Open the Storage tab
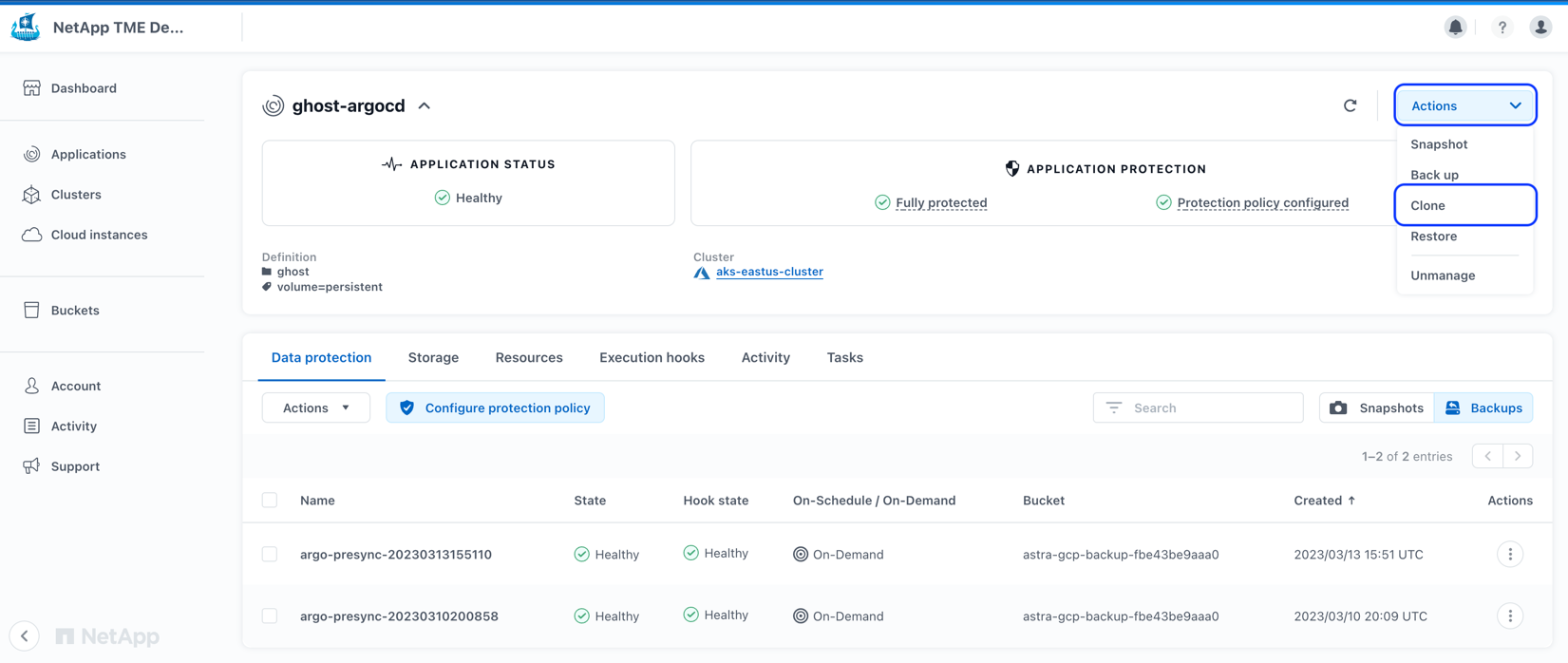The width and height of the screenshot is (1568, 663). point(433,358)
